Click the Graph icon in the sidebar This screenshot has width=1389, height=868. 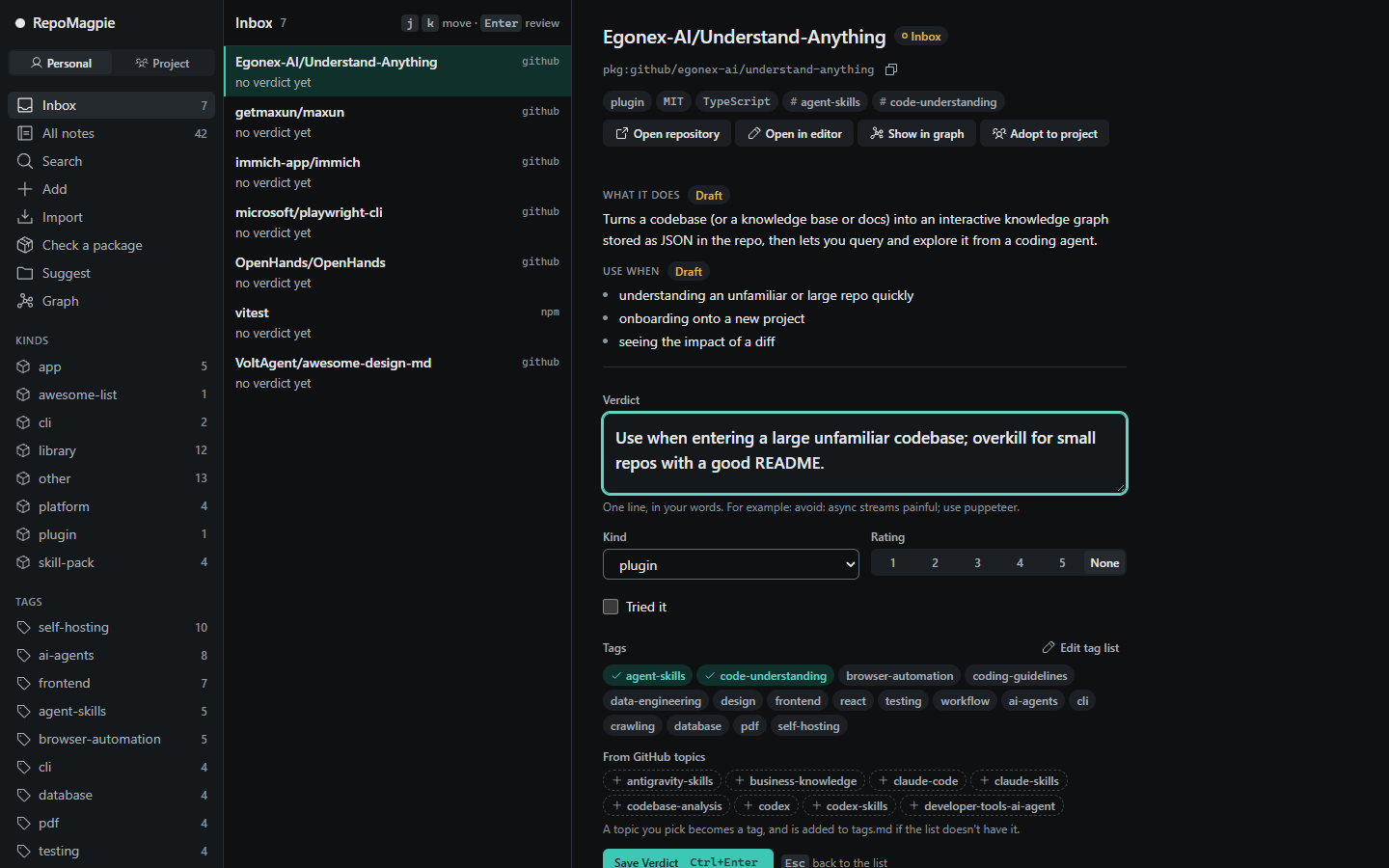25,301
